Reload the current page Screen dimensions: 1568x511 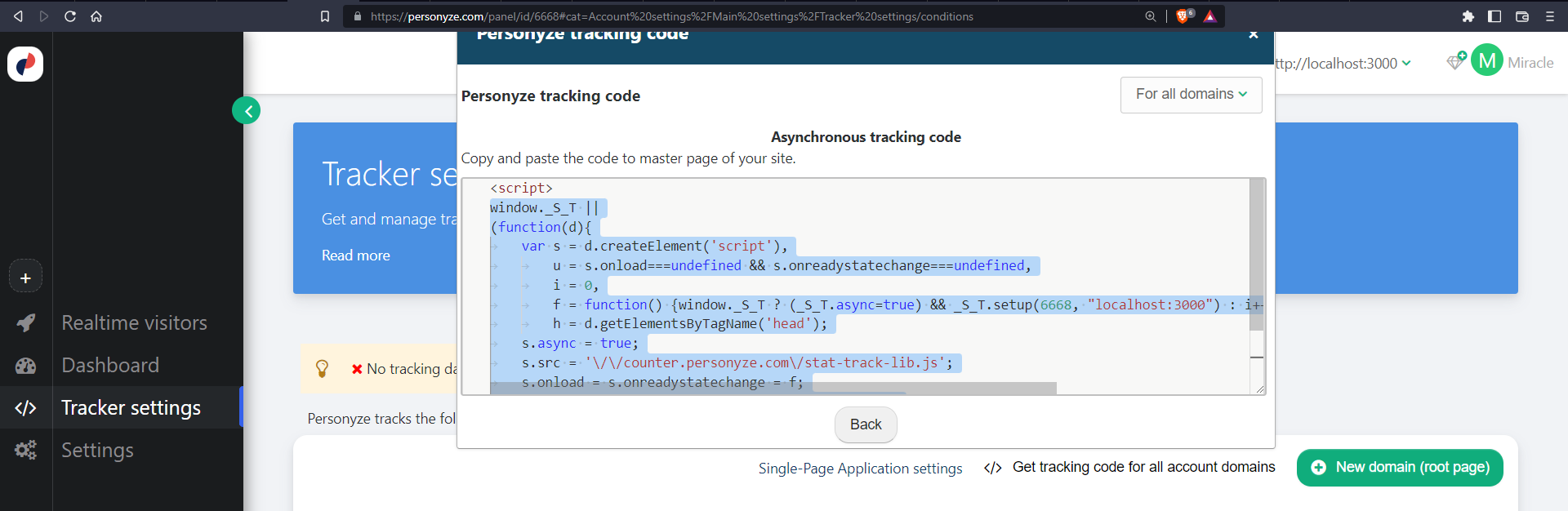pos(70,16)
